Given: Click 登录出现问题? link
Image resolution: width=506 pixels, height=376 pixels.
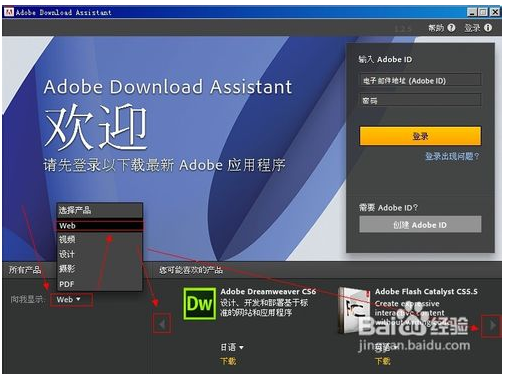Looking at the screenshot, I should click(452, 156).
